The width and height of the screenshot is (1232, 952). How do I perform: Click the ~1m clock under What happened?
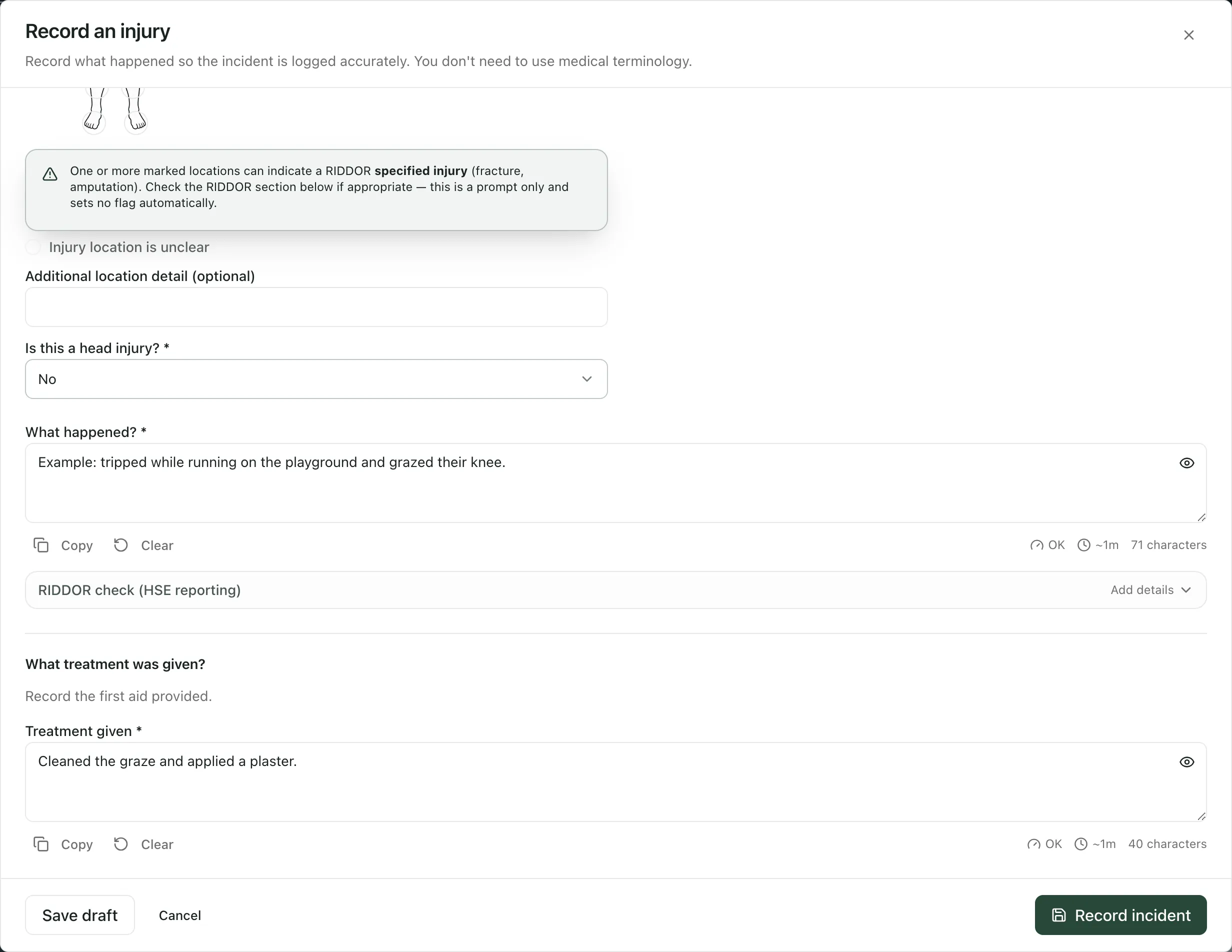(x=1097, y=545)
